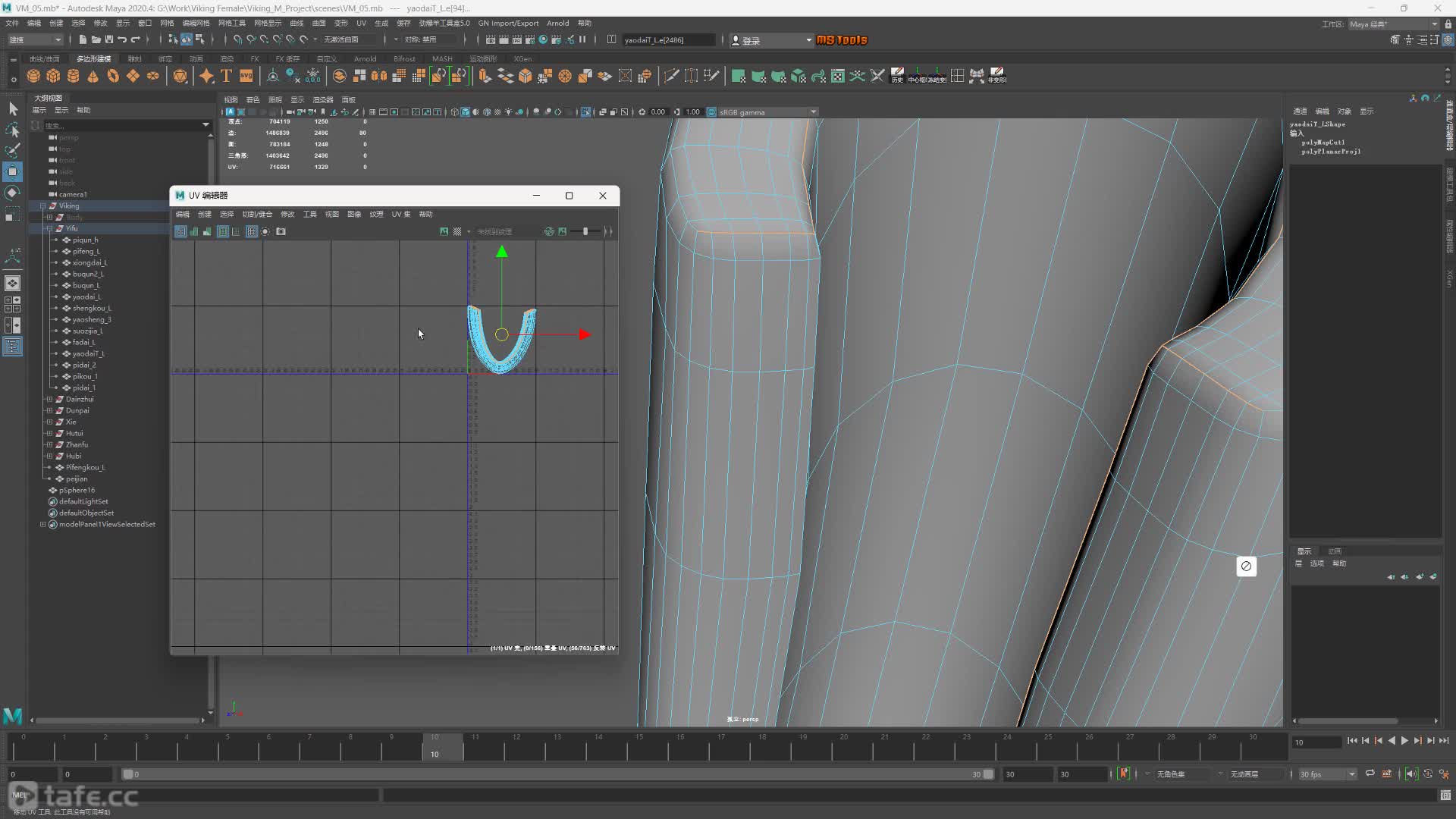The width and height of the screenshot is (1456, 819).
Task: Activate the Move tool in the toolbox
Action: click(12, 172)
